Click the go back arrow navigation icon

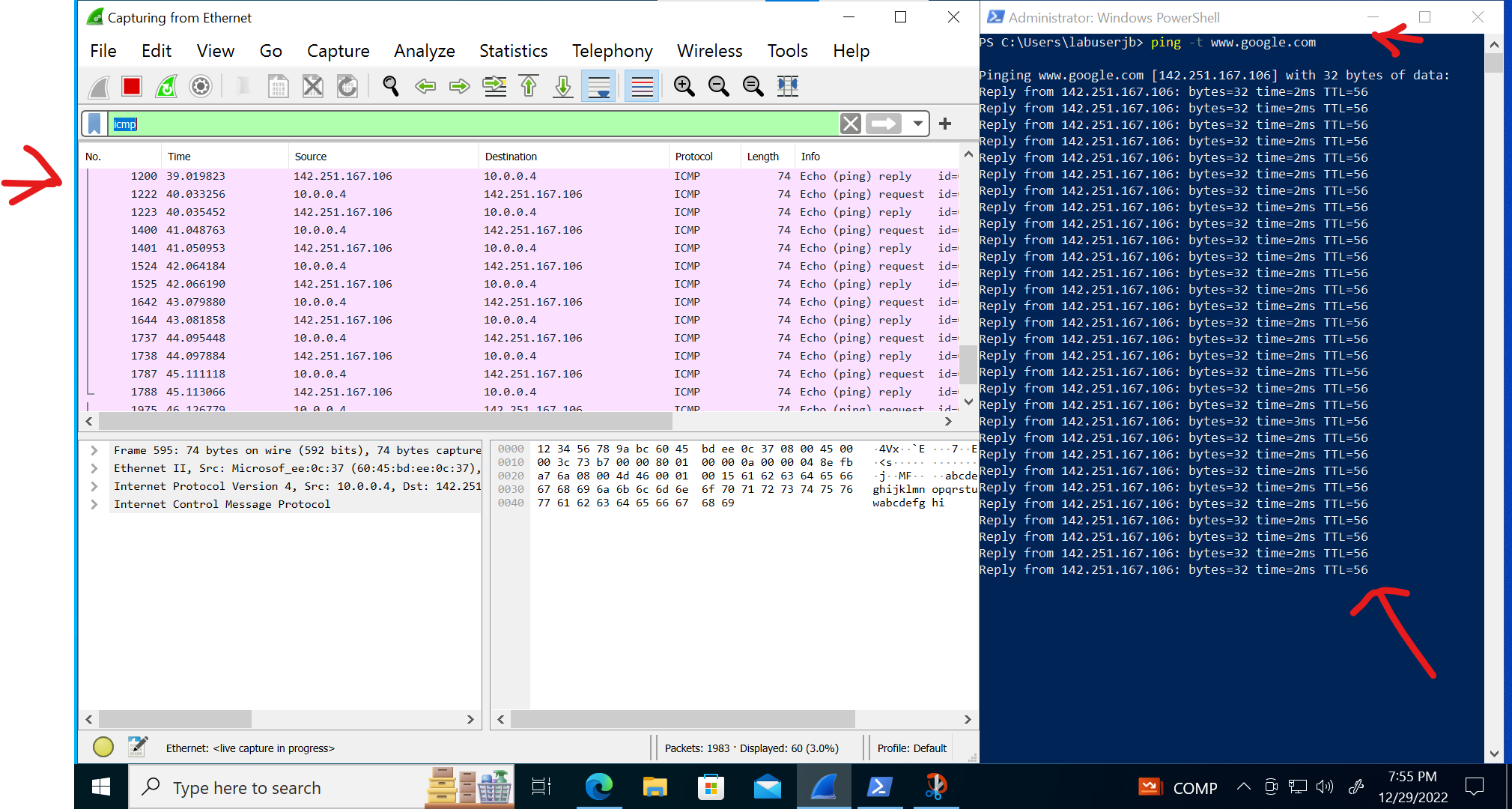coord(425,86)
